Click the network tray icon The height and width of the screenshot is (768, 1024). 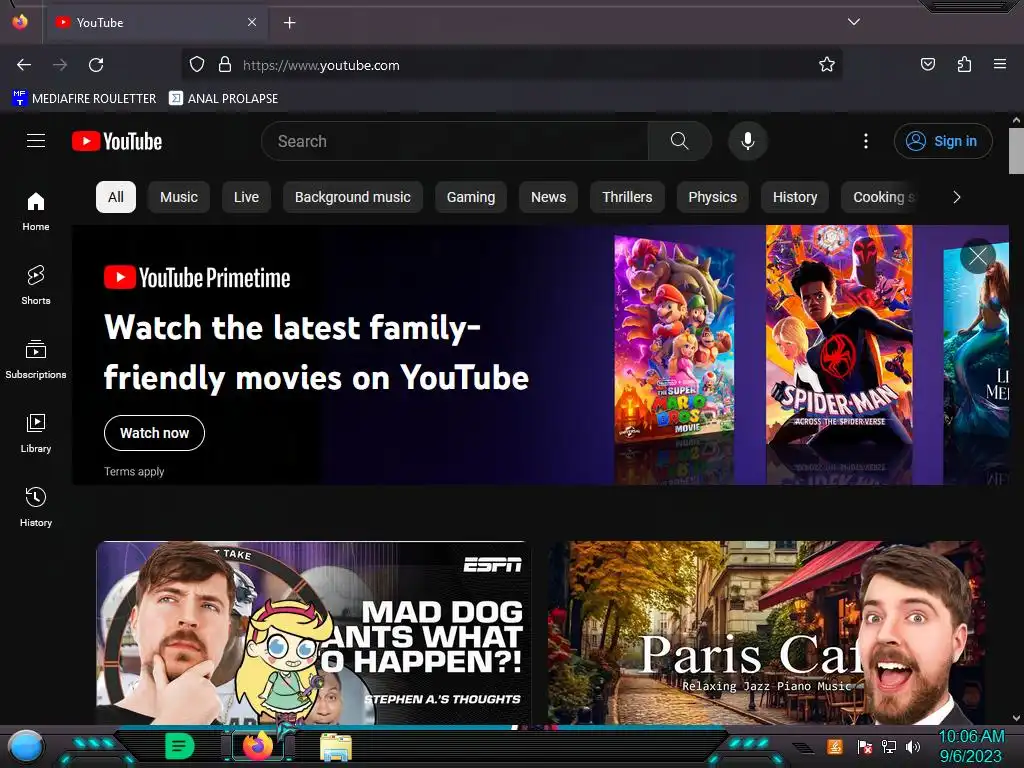tap(889, 746)
